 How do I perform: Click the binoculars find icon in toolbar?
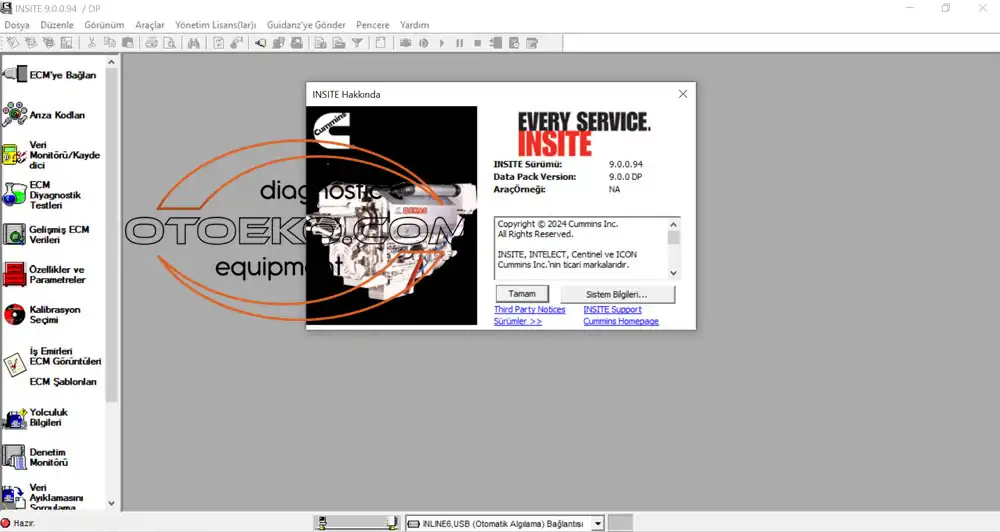[193, 43]
